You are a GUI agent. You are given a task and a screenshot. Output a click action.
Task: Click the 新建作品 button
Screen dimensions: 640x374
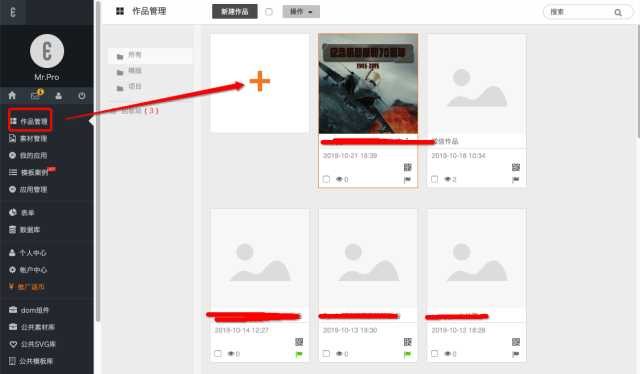(235, 11)
